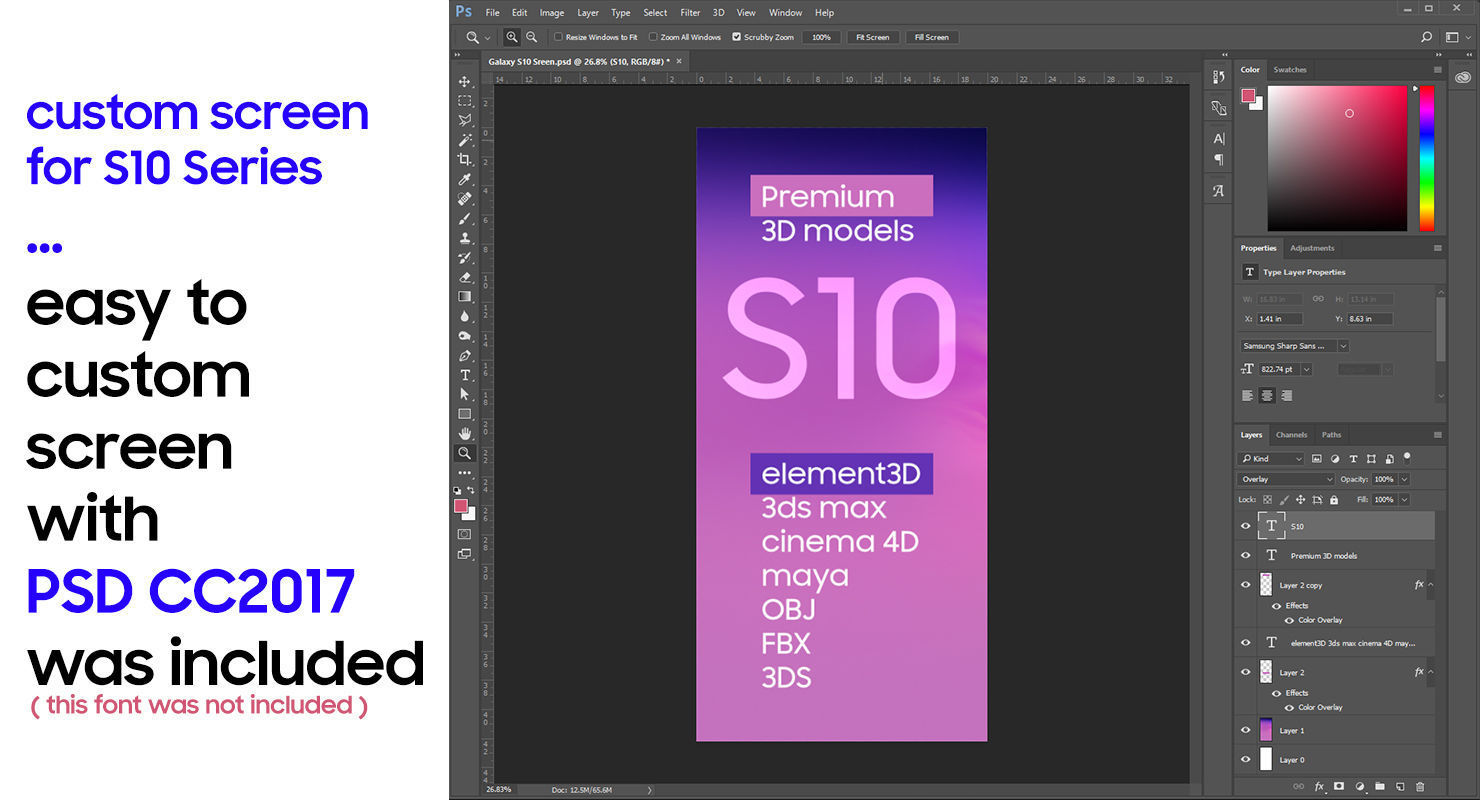
Task: Open the Opacity value dropdown arrow
Action: tap(1404, 479)
